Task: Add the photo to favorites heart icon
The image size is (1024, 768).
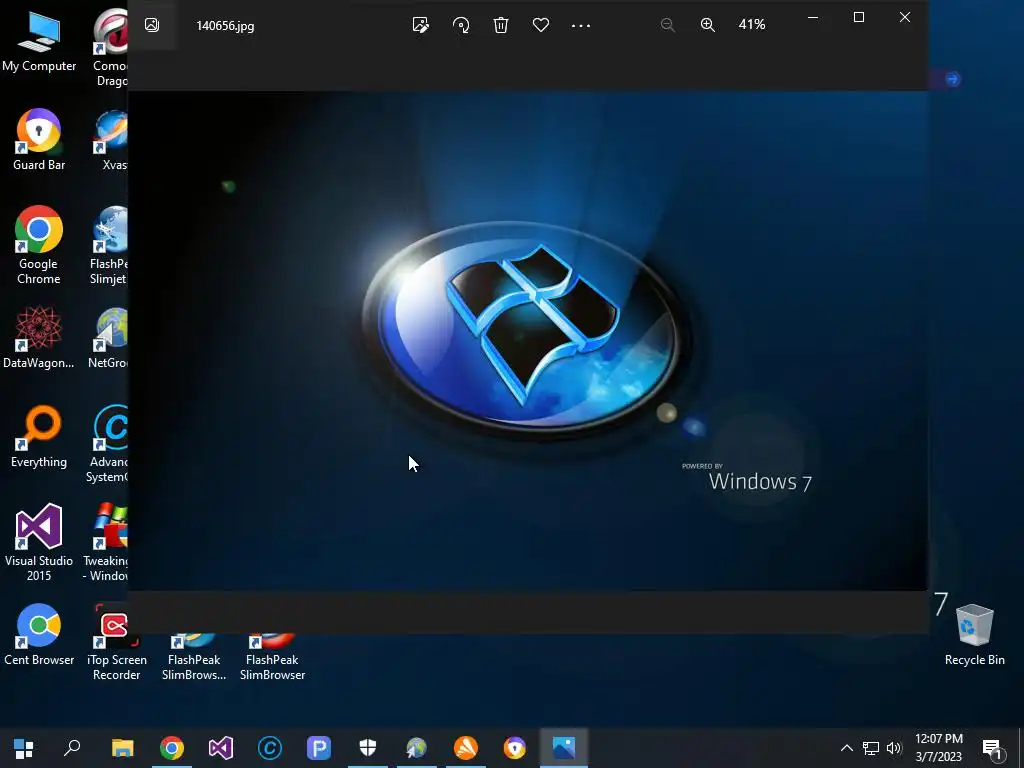Action: (x=541, y=25)
